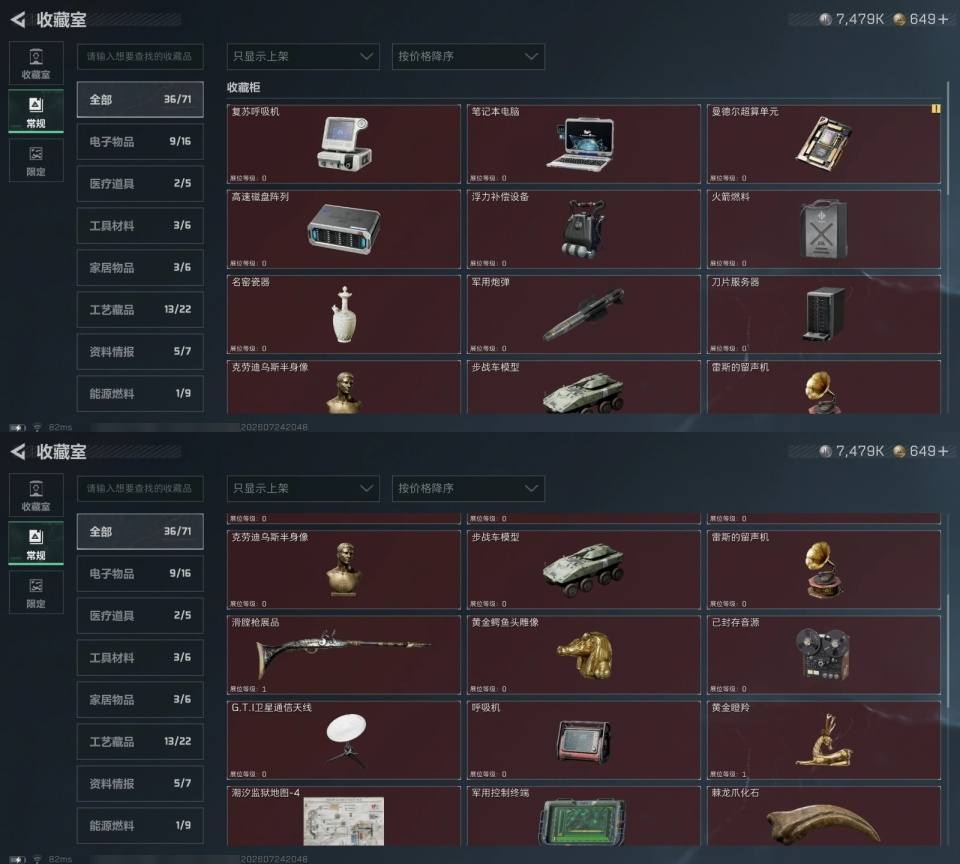Focus the collectible search field in upper screenshot

140,56
